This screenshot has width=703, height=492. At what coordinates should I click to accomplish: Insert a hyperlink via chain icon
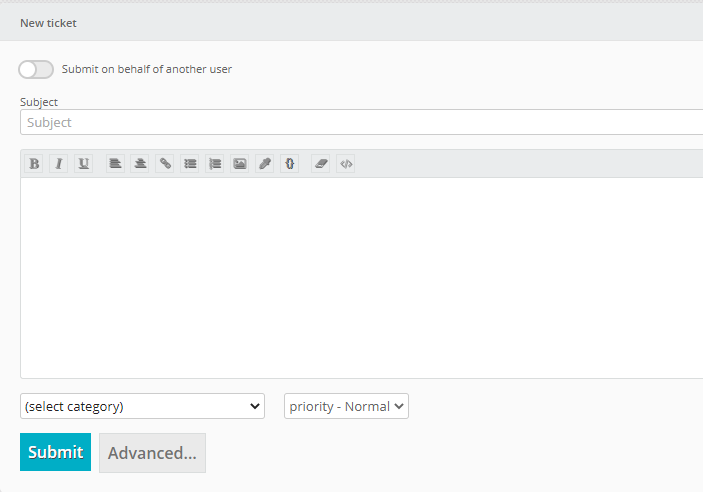tap(165, 164)
